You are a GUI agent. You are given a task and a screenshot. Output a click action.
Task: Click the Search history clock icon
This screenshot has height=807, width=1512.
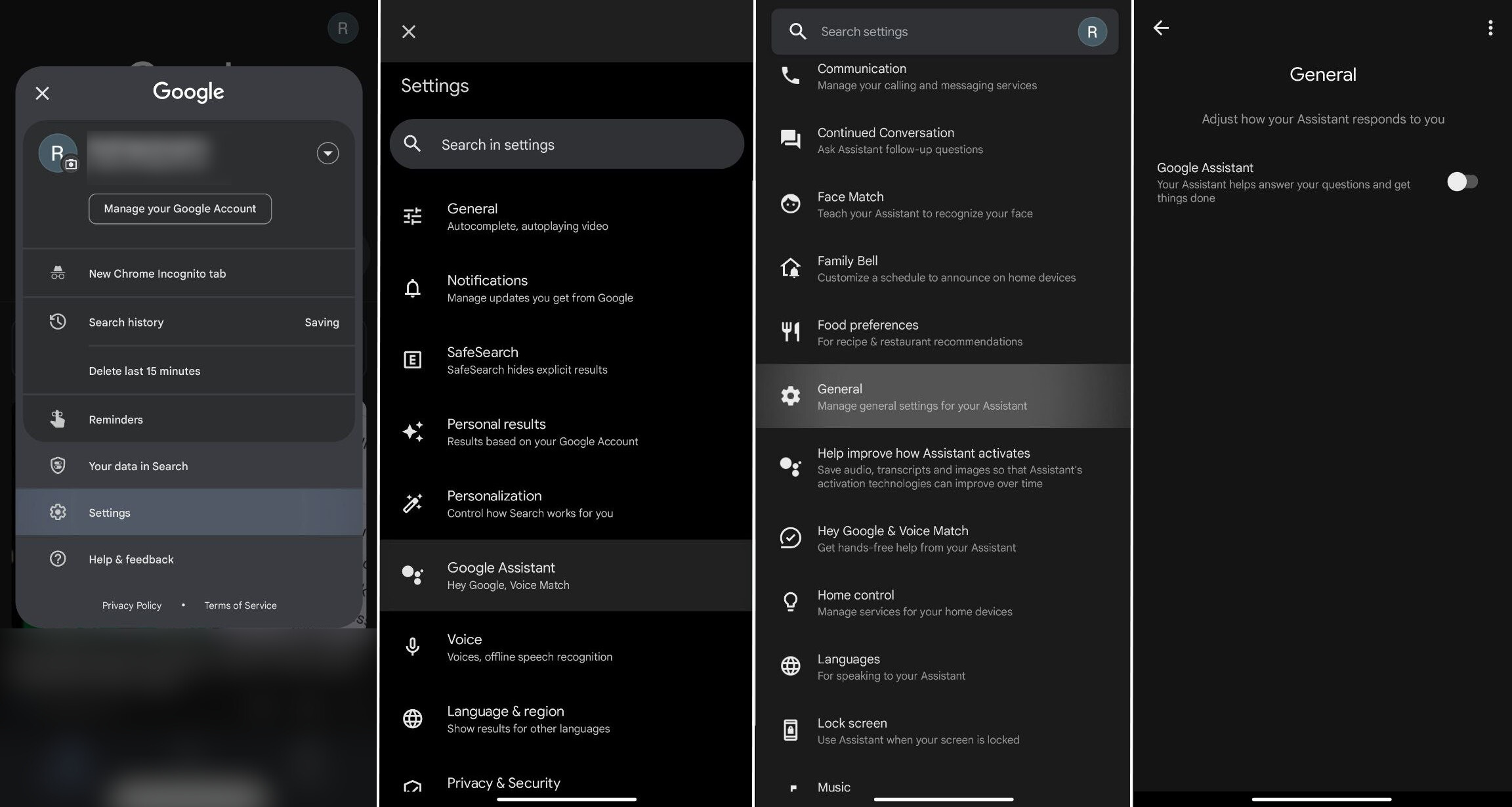[58, 322]
